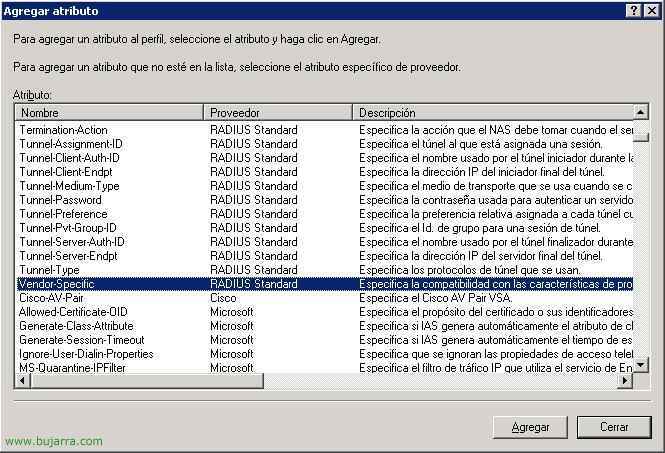Pick the Tunnel-Type attribute row
665x453 pixels.
click(48, 270)
